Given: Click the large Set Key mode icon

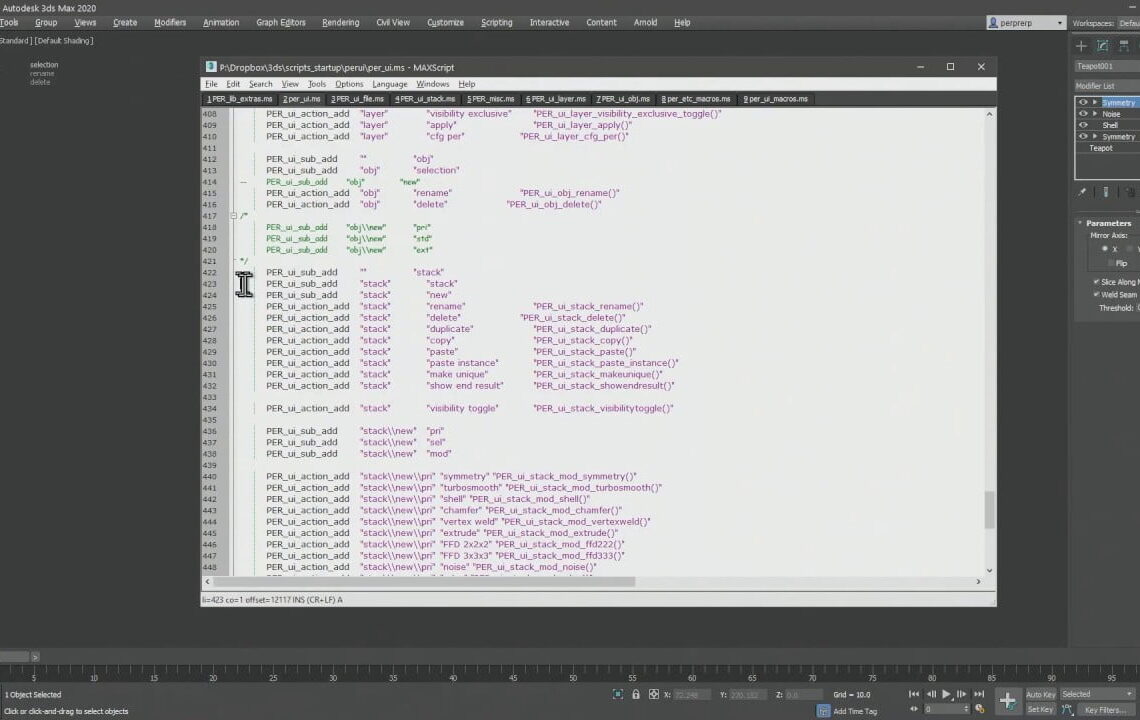Looking at the screenshot, I should [1007, 699].
